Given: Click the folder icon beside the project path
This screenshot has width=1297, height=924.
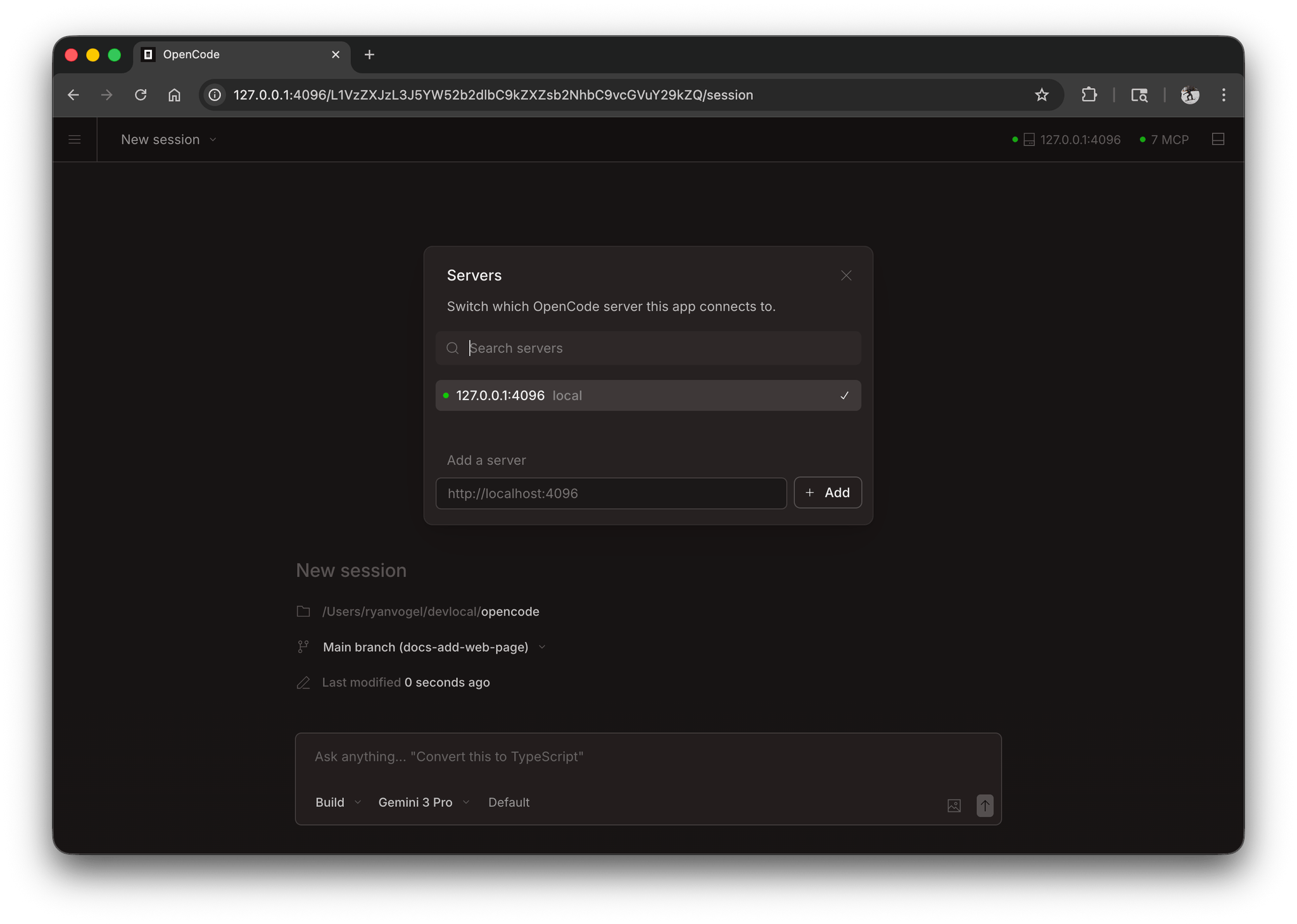Looking at the screenshot, I should (303, 611).
